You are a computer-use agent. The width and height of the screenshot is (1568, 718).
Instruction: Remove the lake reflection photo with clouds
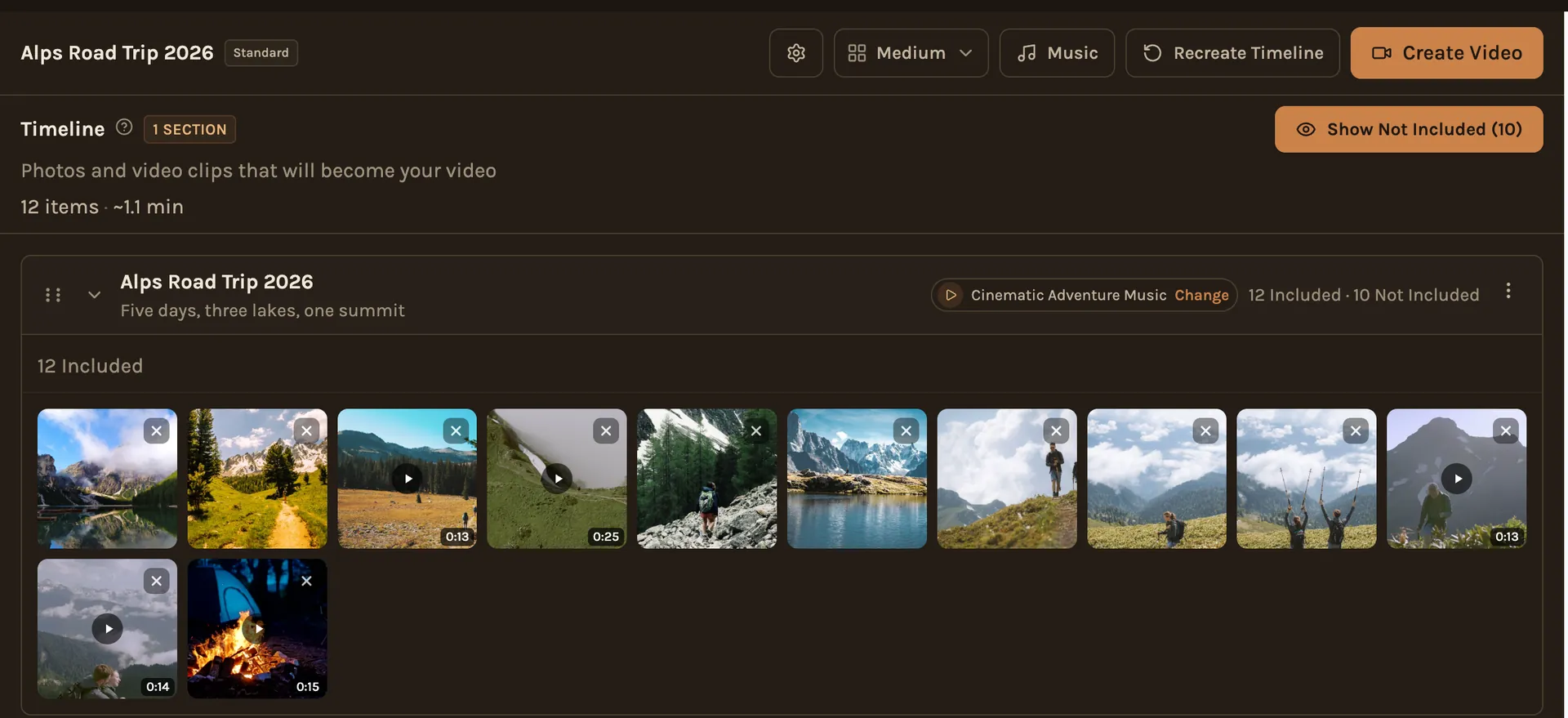click(x=156, y=430)
